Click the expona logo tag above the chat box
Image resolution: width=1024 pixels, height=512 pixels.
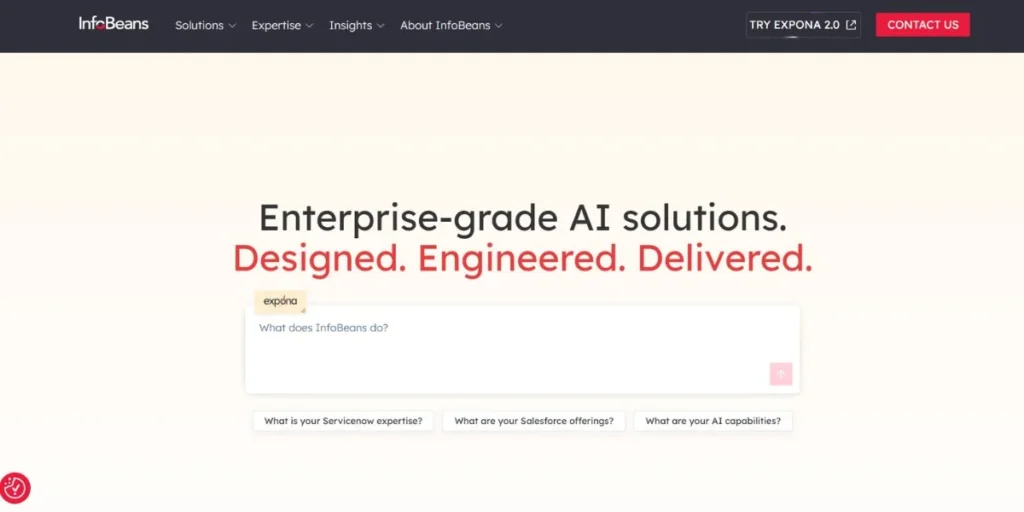tap(280, 301)
